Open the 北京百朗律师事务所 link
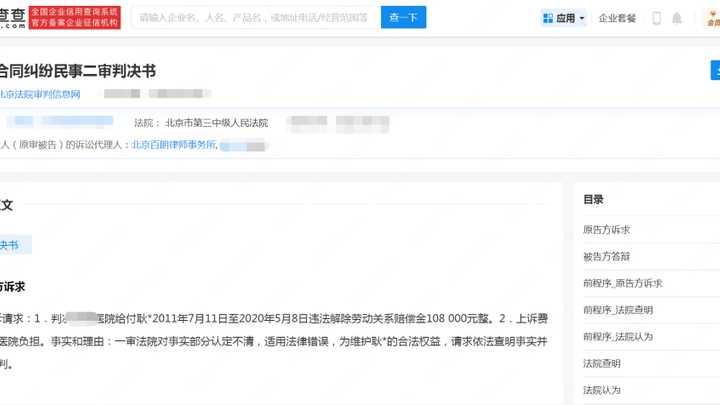 coord(173,145)
